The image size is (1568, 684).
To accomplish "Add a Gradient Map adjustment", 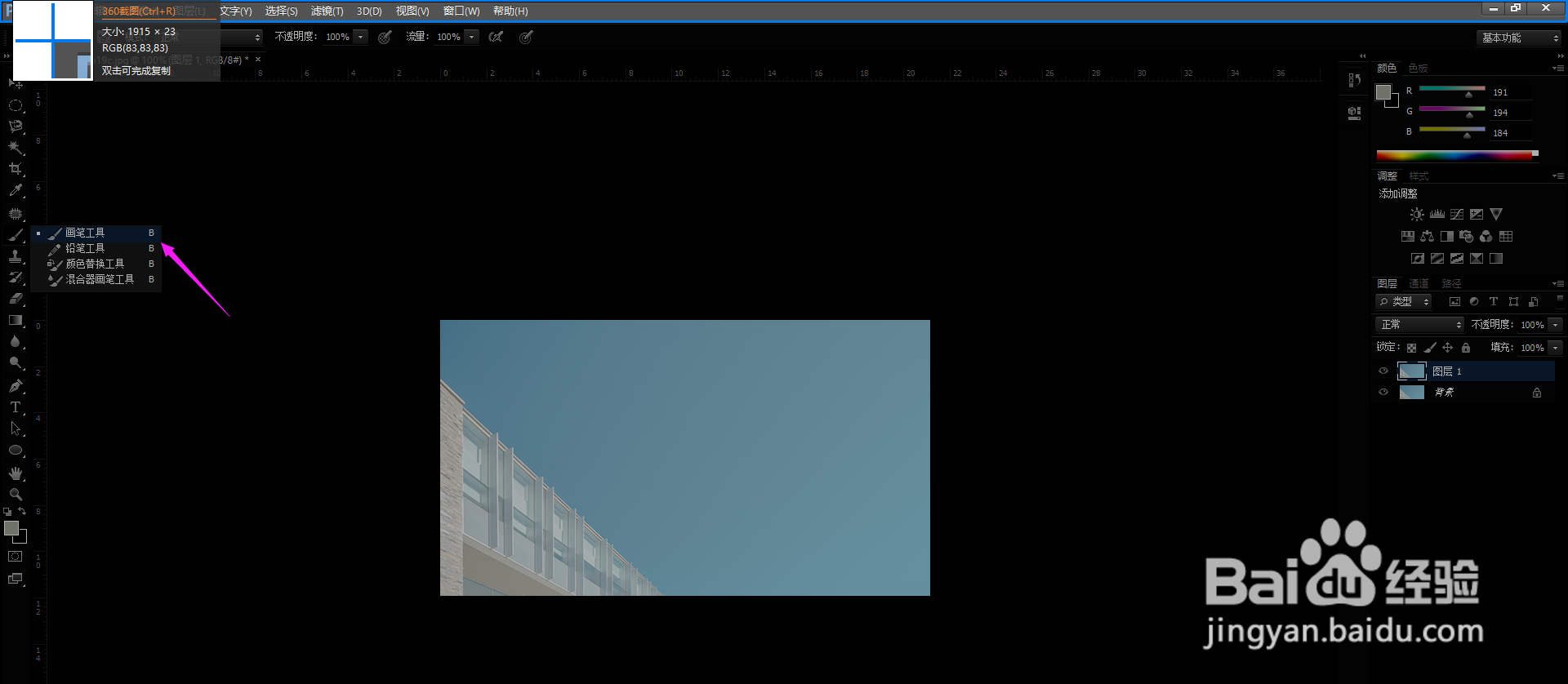I will [x=1496, y=258].
